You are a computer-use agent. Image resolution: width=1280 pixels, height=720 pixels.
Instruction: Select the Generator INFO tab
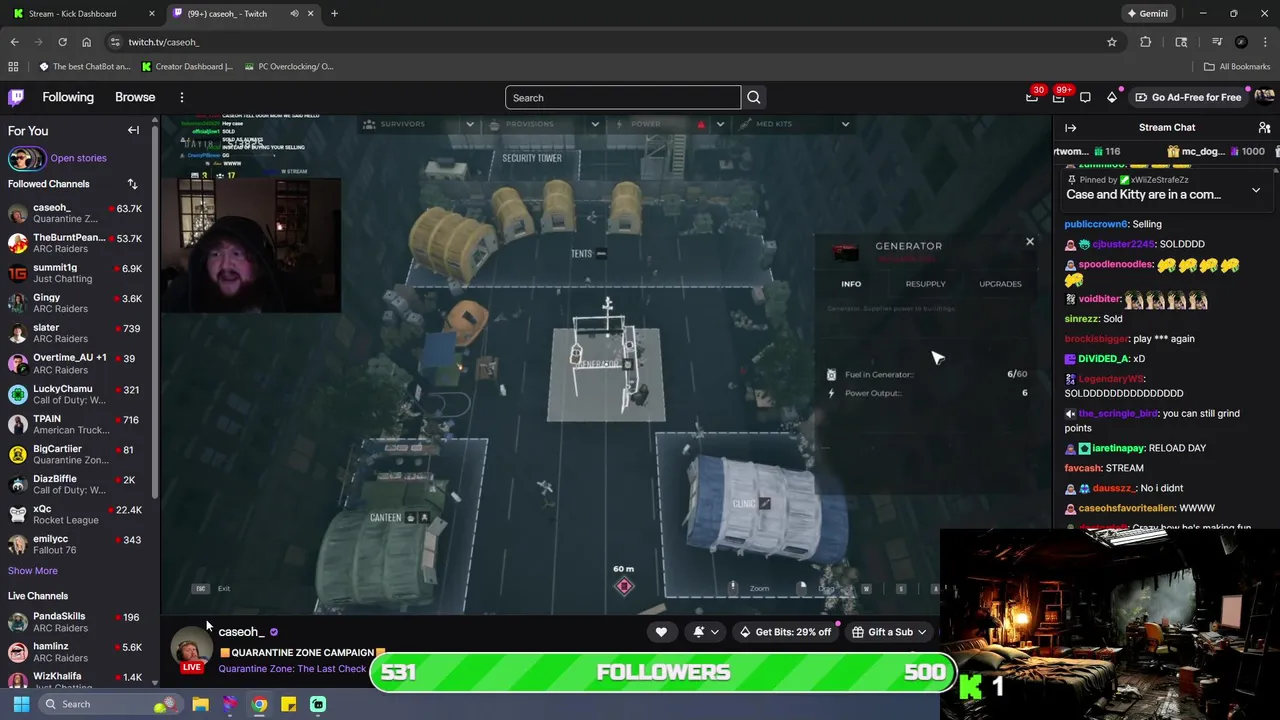851,284
